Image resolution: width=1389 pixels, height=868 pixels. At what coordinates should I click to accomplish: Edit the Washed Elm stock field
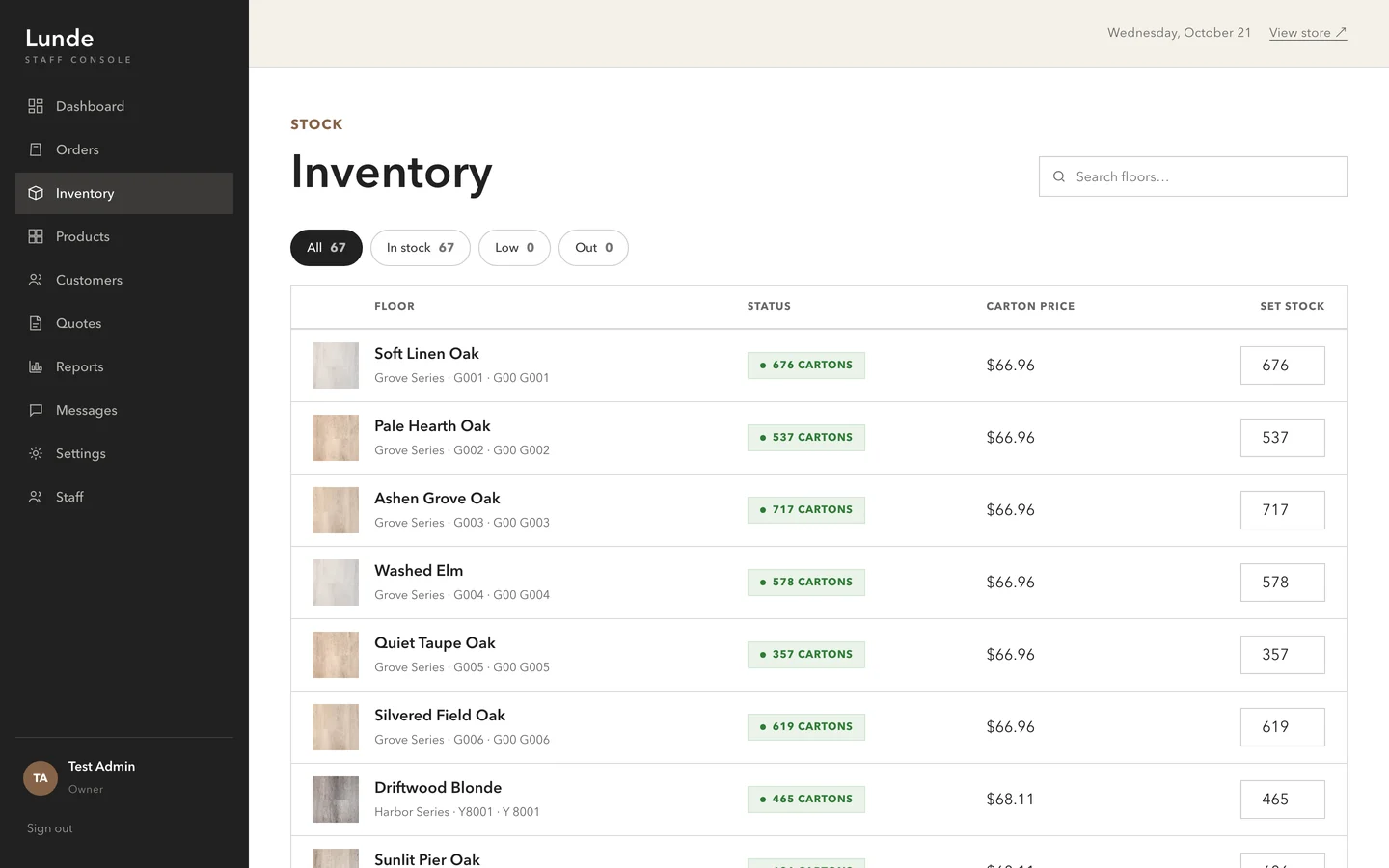click(1283, 583)
